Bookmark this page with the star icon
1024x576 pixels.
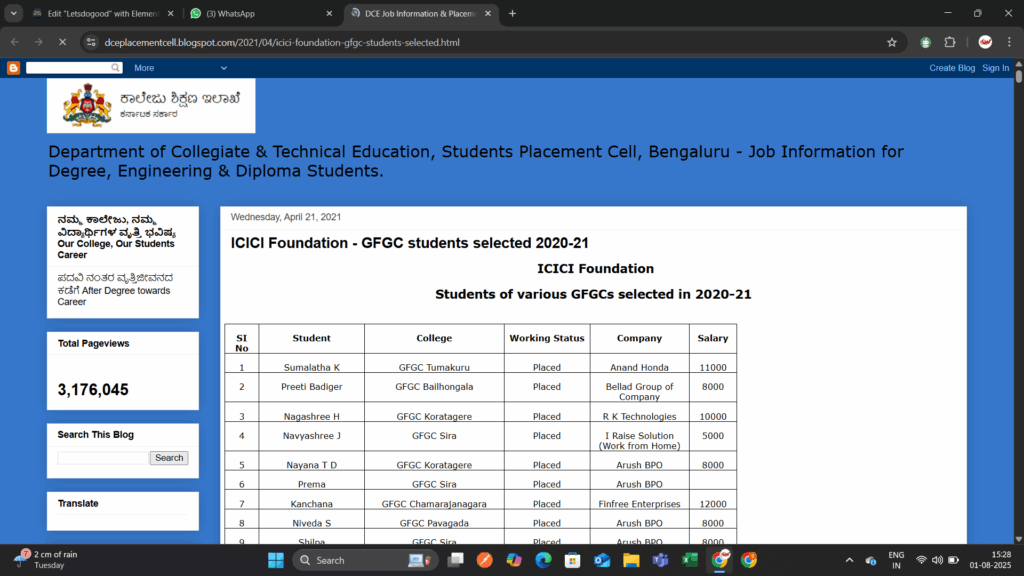pos(891,42)
